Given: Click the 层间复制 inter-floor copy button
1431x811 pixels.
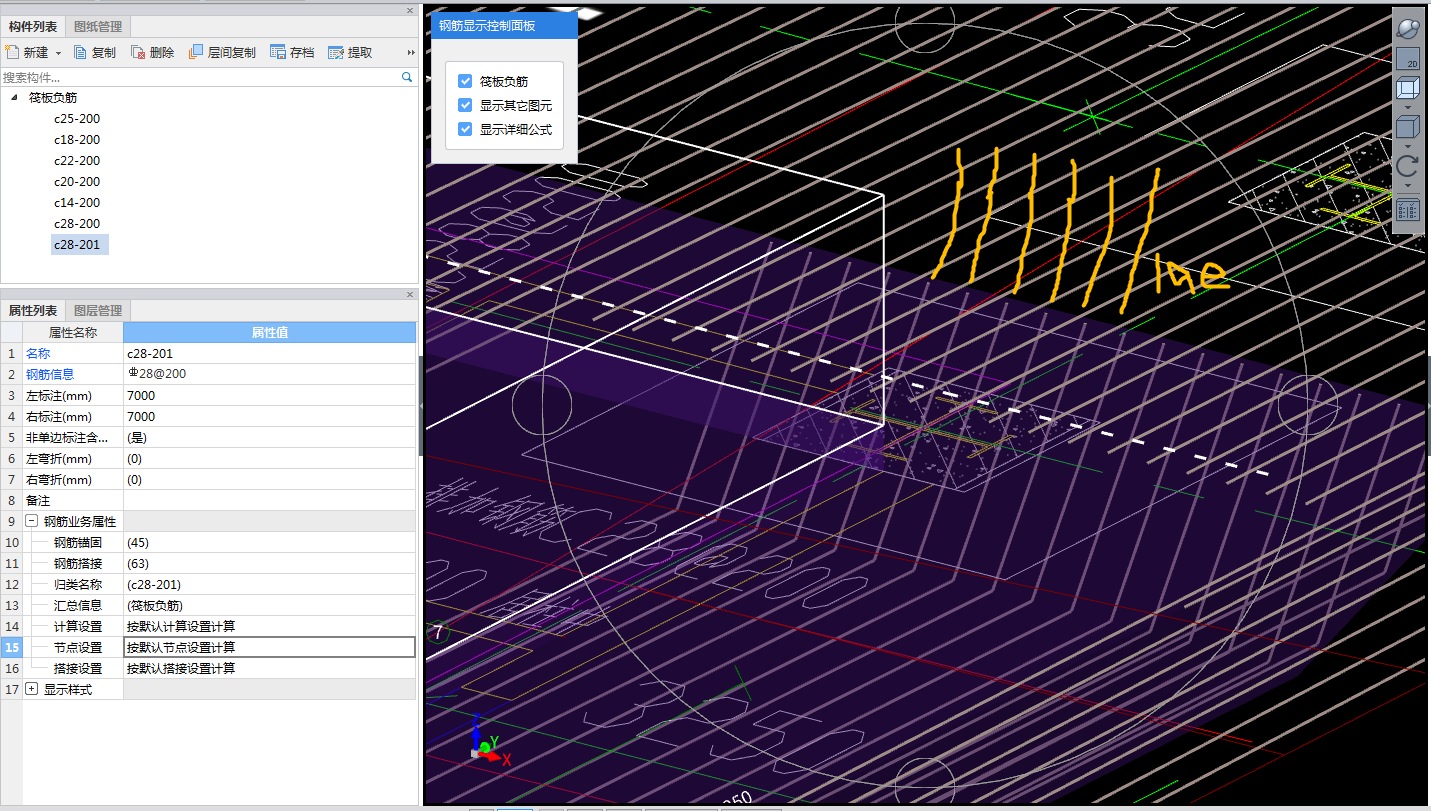Looking at the screenshot, I should point(222,52).
